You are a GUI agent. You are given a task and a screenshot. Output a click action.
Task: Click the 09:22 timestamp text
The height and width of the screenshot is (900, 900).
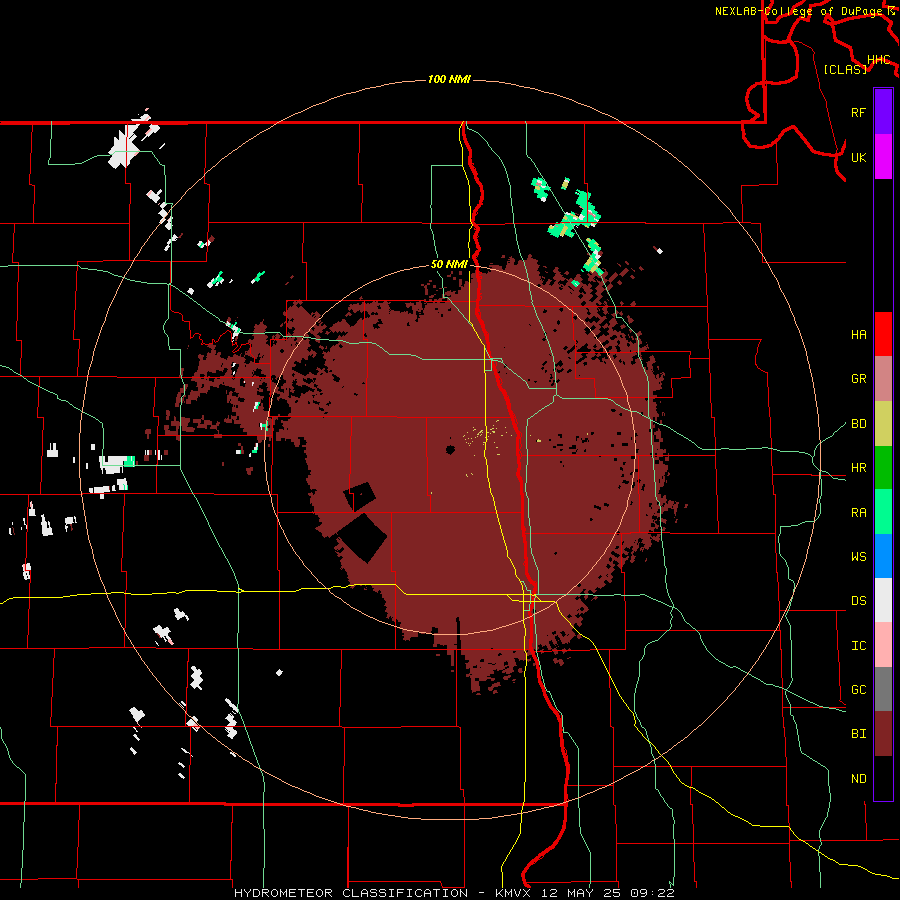point(652,893)
